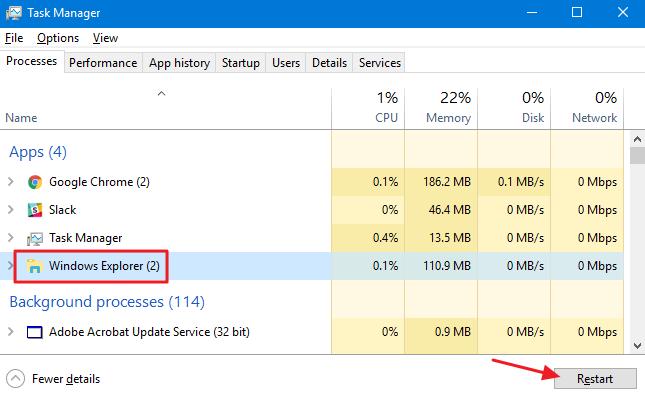Screen dimensions: 645x401
Task: Click the Google Chrome app icon
Action: coord(35,182)
